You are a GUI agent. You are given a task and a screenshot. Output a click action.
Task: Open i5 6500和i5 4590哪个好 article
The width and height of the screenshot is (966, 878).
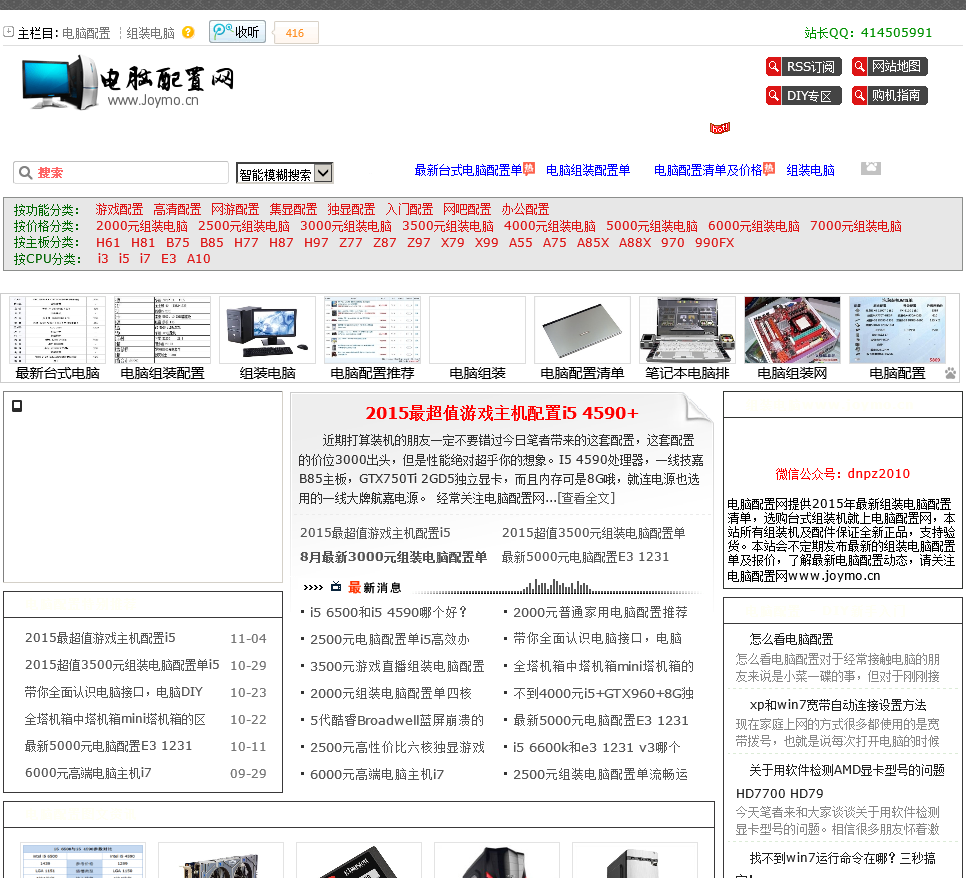(389, 612)
